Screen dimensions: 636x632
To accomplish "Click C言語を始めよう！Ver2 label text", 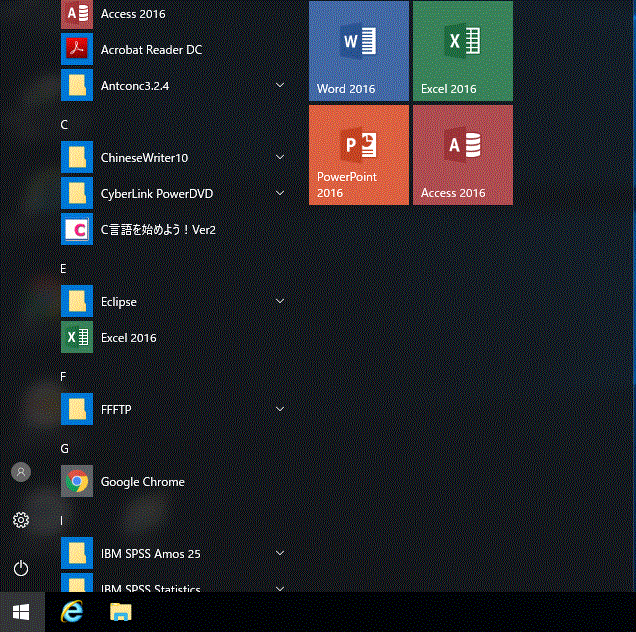I will click(x=158, y=230).
